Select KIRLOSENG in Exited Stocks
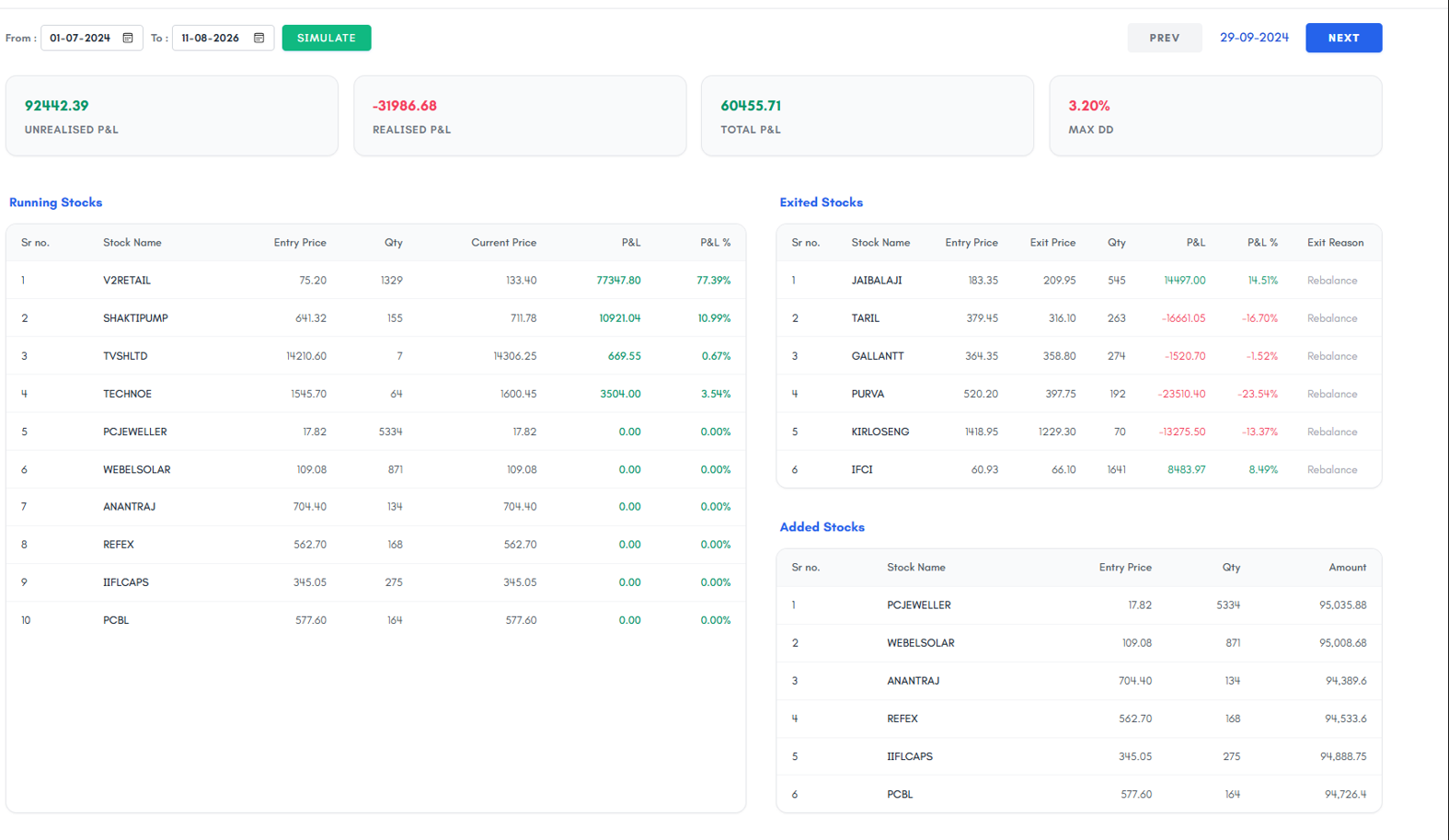The width and height of the screenshot is (1449, 840). [x=880, y=432]
